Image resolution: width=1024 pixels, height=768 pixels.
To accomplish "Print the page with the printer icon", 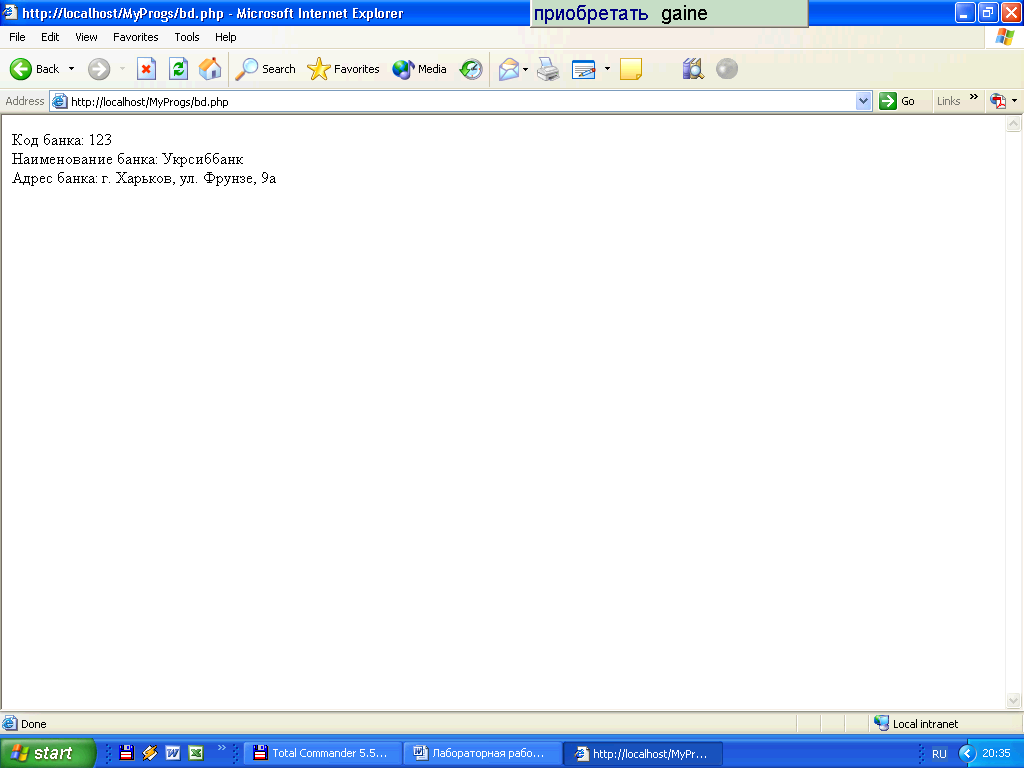I will coord(548,69).
